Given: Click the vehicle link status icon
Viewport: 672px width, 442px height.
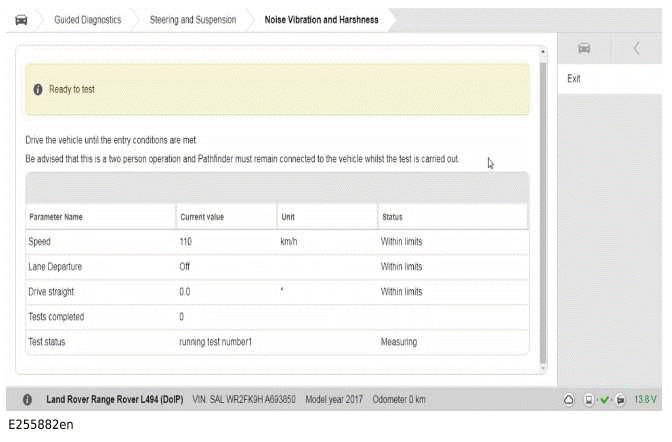Looking at the screenshot, I should point(620,400).
